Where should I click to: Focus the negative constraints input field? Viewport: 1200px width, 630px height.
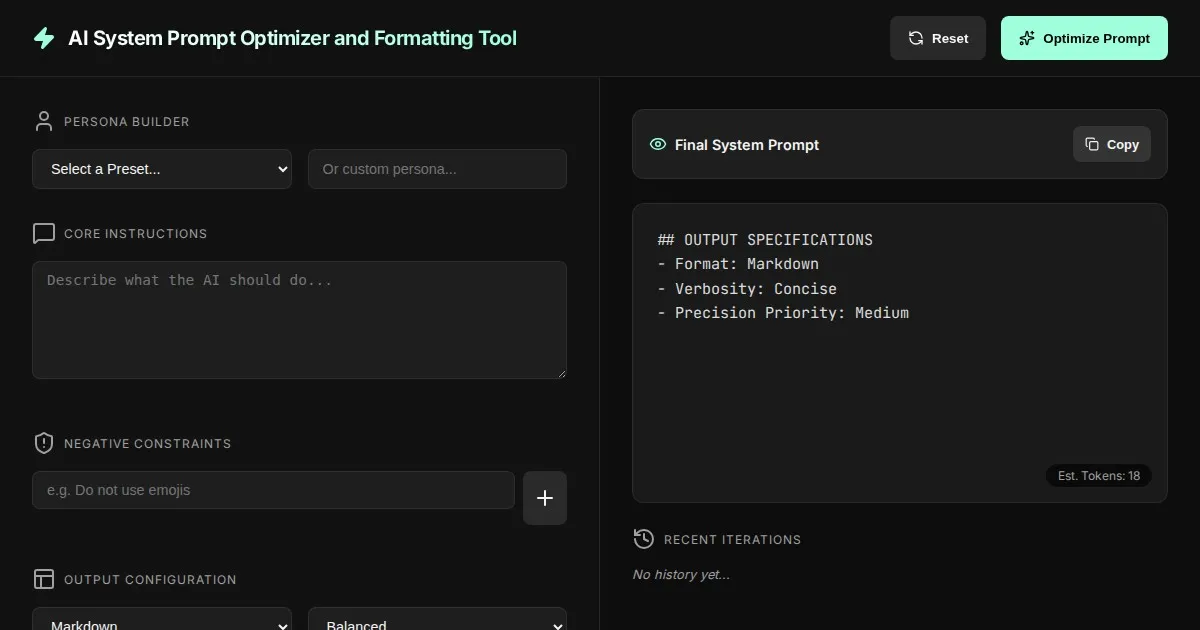[x=273, y=490]
